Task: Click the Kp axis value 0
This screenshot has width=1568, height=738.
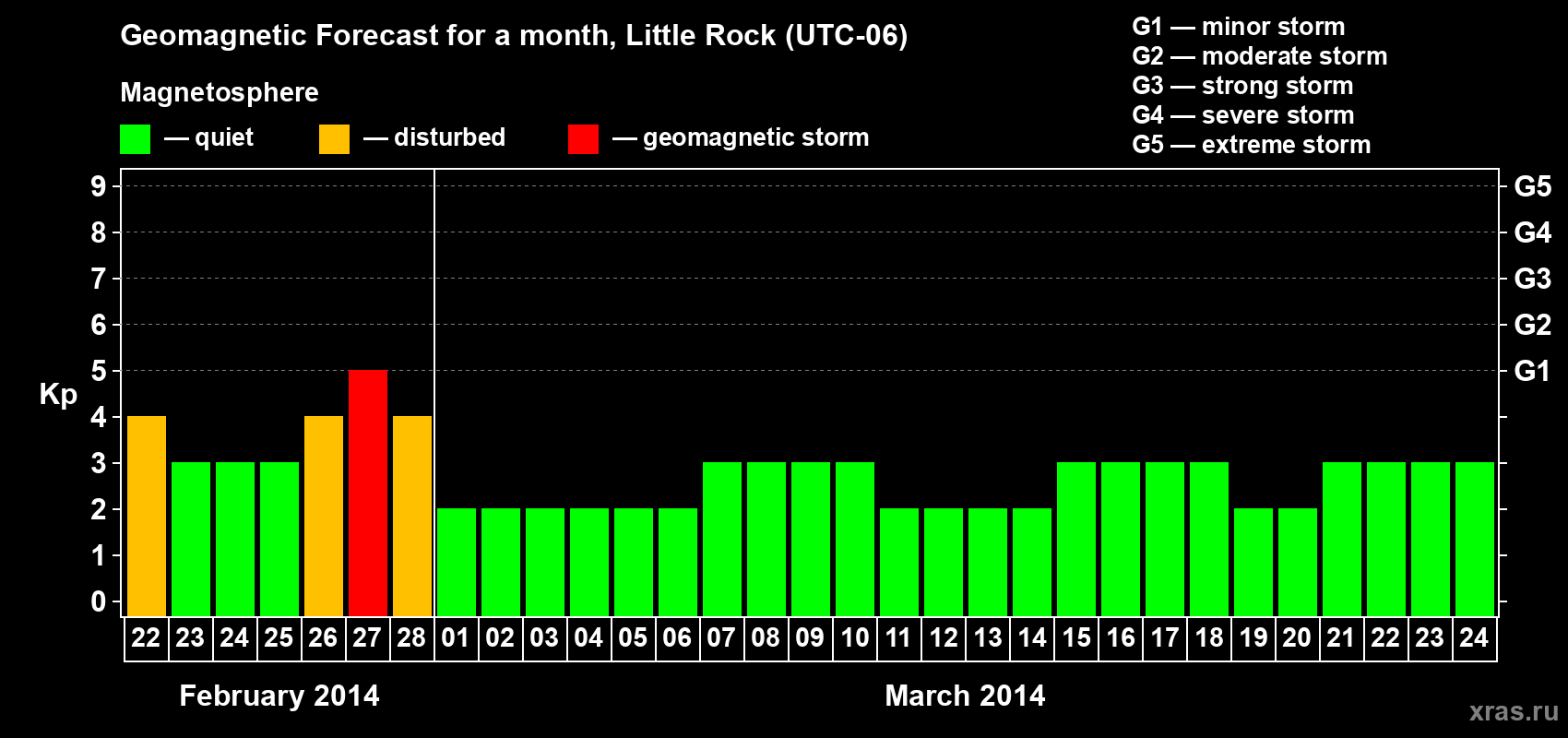Action: point(99,601)
